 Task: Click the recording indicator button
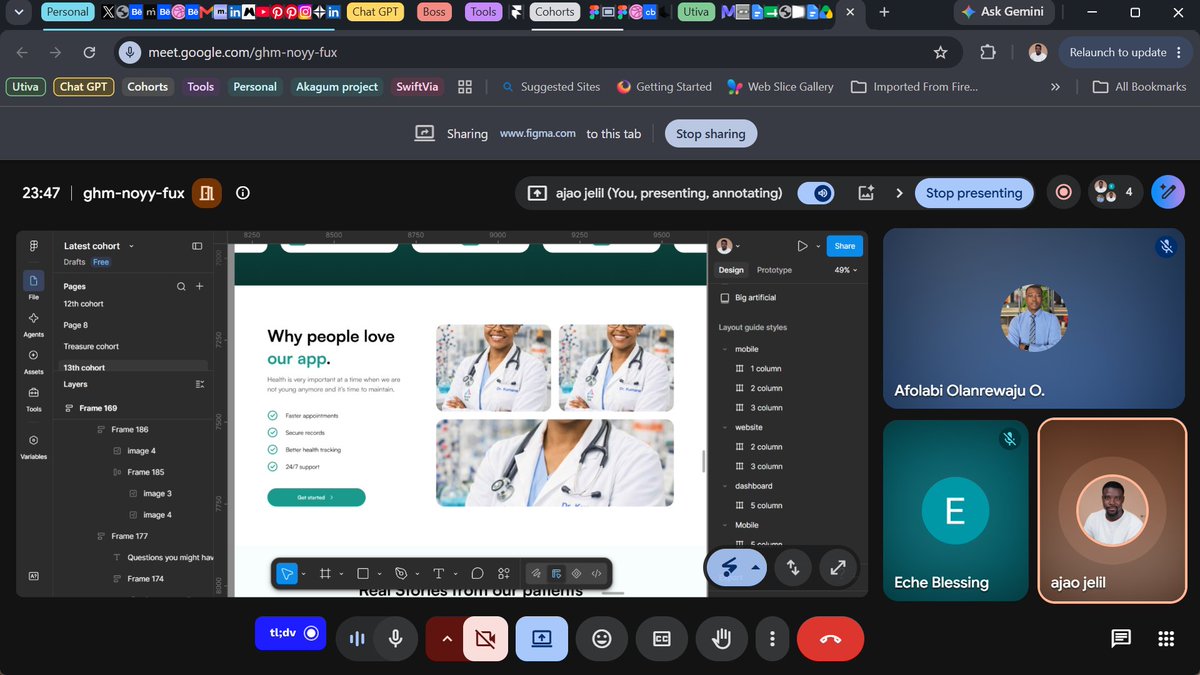1064,192
